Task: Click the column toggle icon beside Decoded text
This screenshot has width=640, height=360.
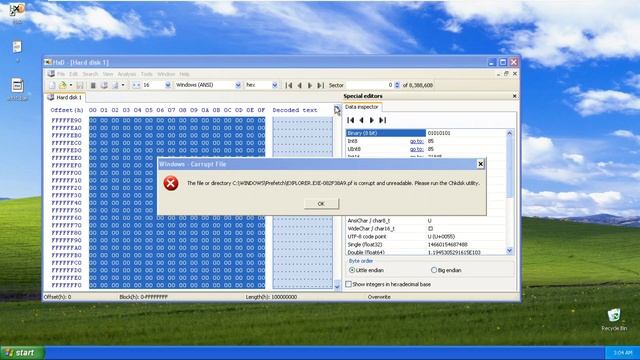Action: 337,110
